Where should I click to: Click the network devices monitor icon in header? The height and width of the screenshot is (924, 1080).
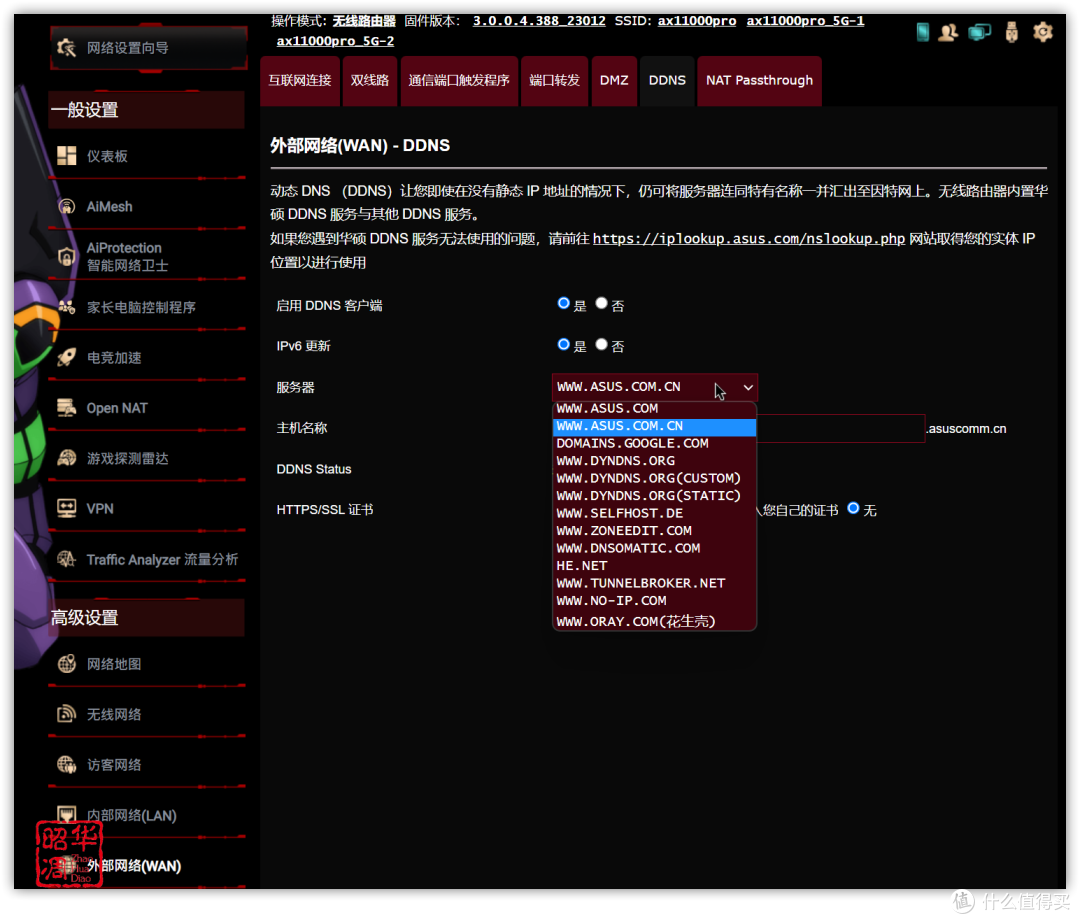point(979,32)
